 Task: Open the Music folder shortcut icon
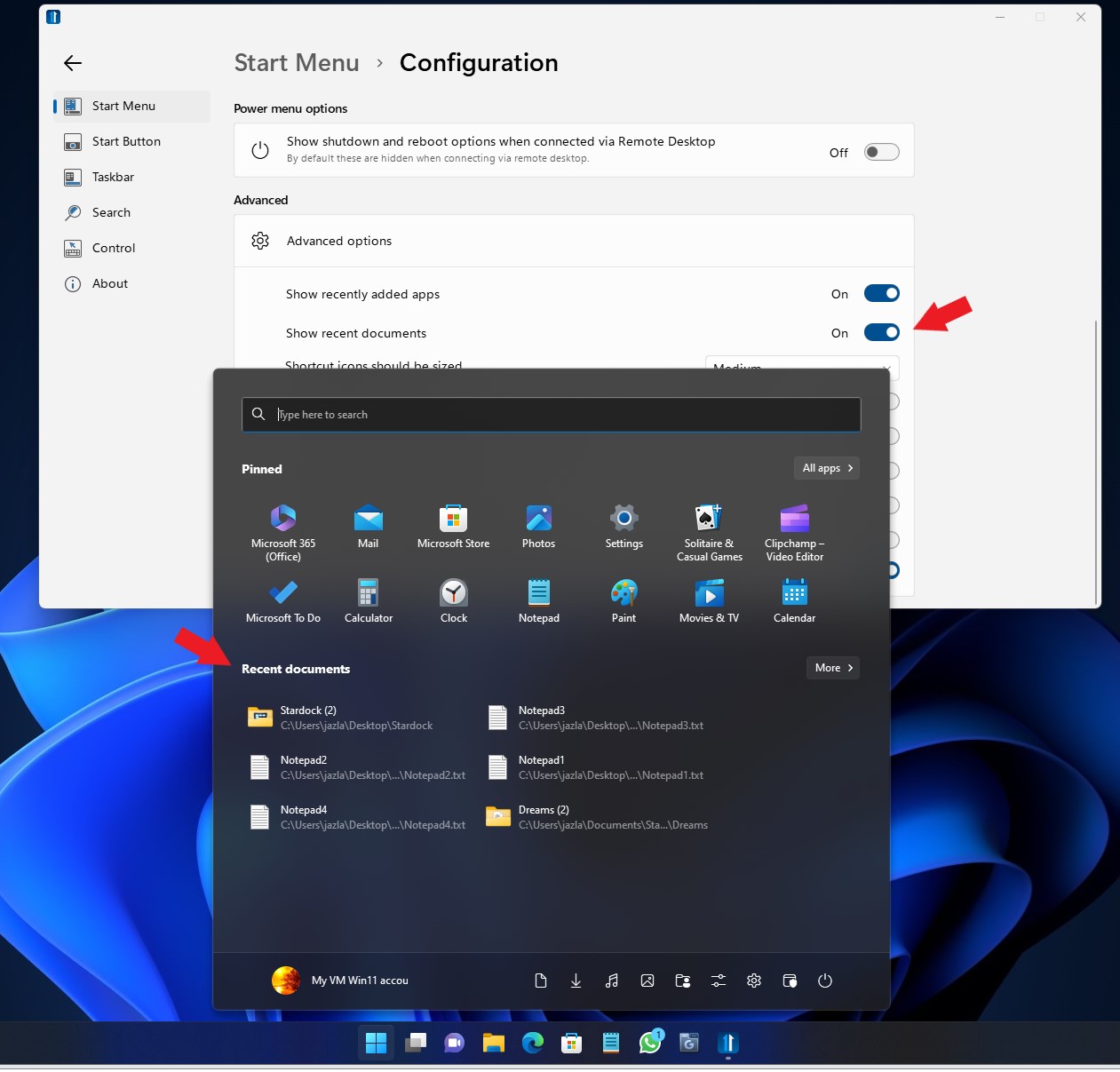[x=611, y=981]
